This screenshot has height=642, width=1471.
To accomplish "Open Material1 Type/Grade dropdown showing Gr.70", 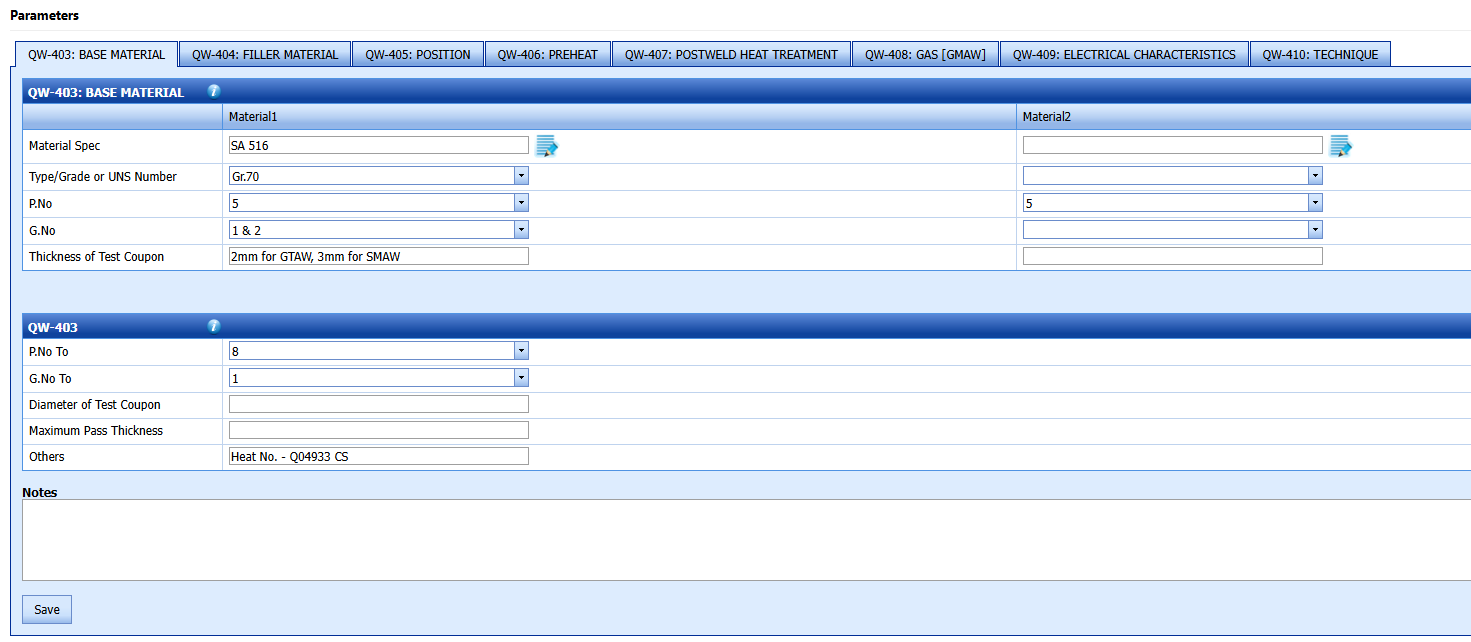I will 521,176.
